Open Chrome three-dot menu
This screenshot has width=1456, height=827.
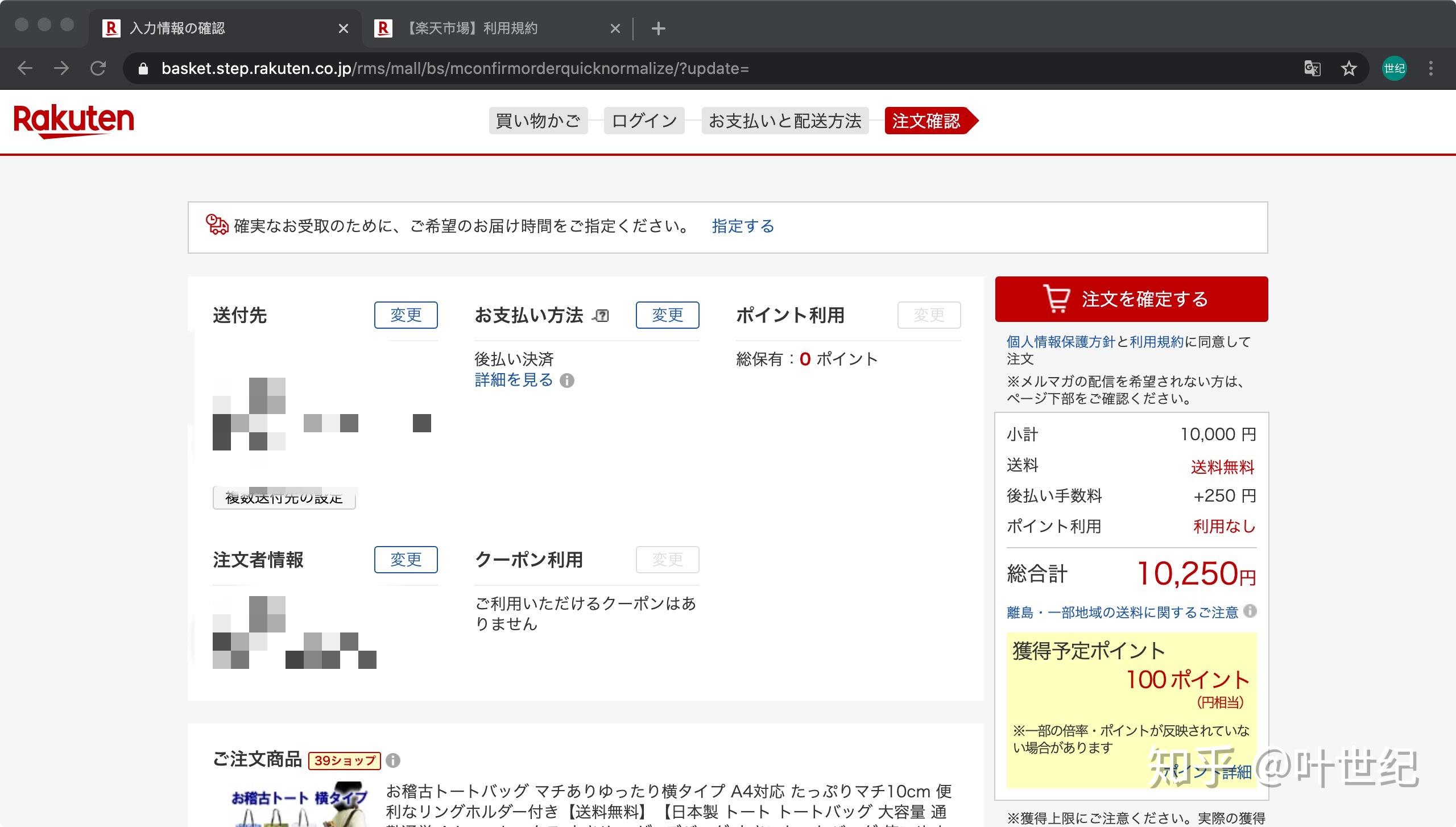[x=1431, y=68]
